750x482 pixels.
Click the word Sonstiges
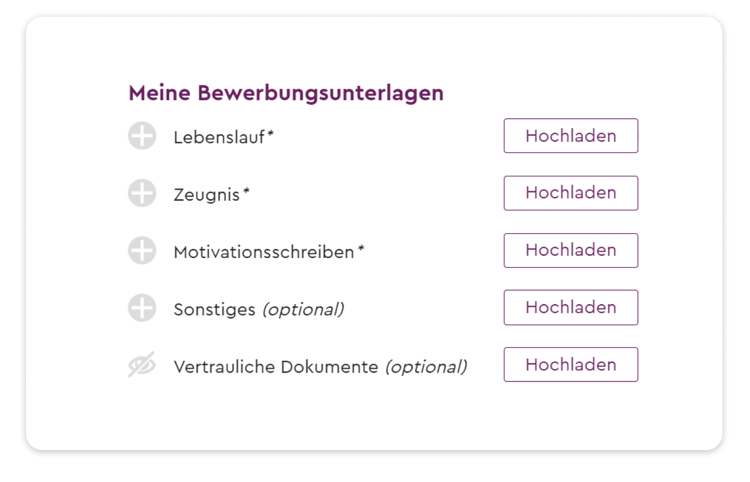click(214, 310)
